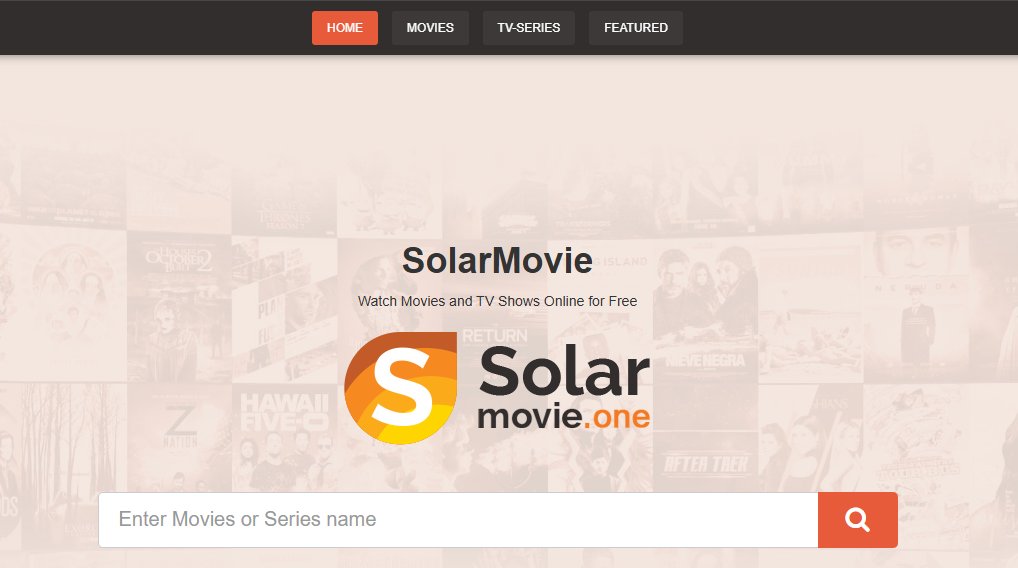
Task: Open the FEATURED section
Action: (x=636, y=28)
